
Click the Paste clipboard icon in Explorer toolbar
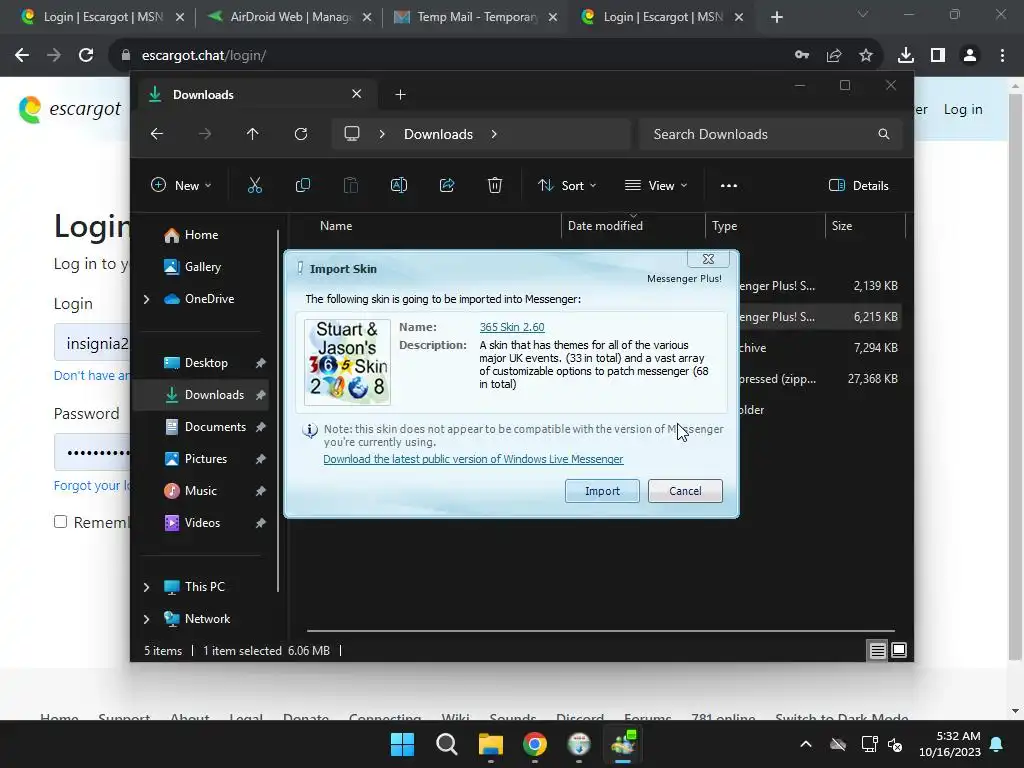[351, 185]
